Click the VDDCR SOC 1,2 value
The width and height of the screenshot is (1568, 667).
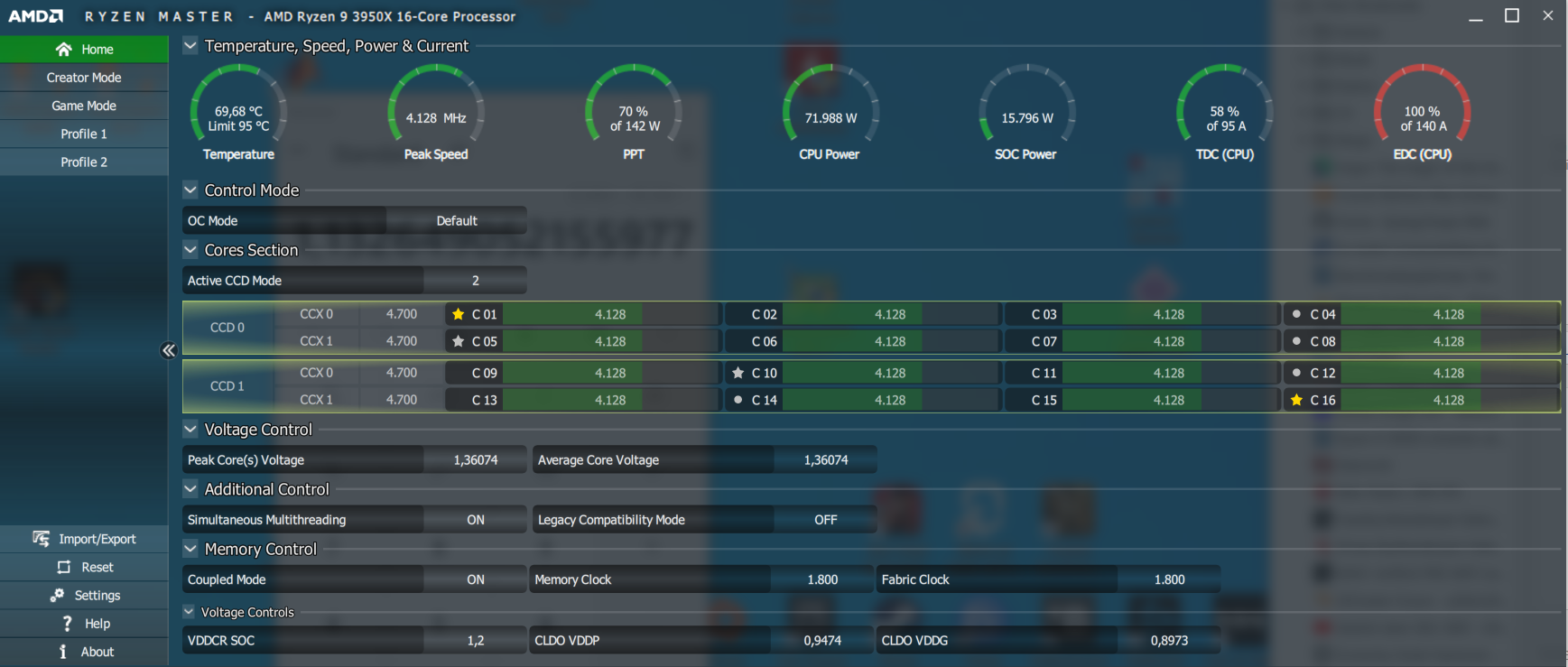click(x=475, y=640)
